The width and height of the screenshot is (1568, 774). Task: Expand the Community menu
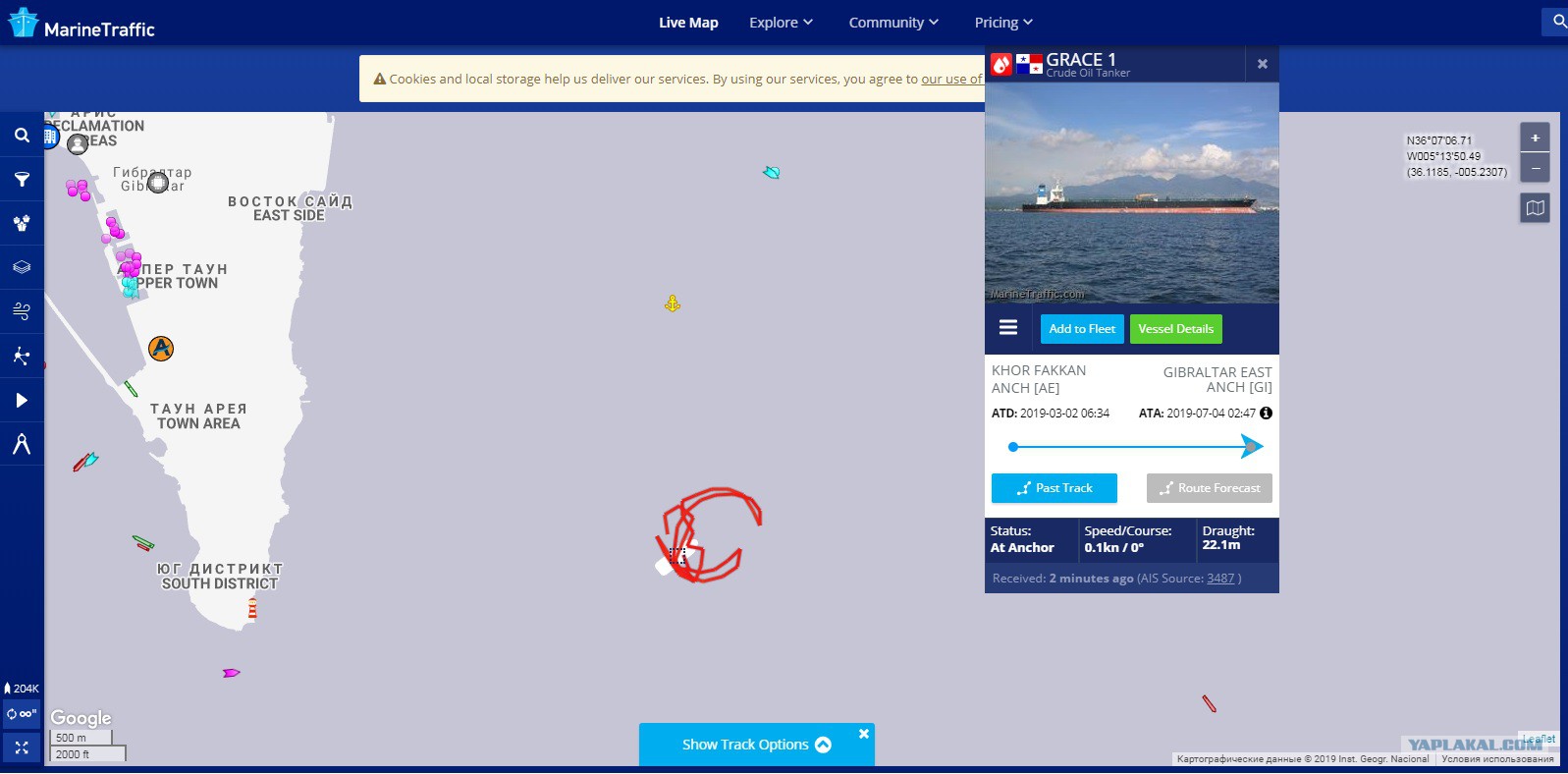[893, 23]
